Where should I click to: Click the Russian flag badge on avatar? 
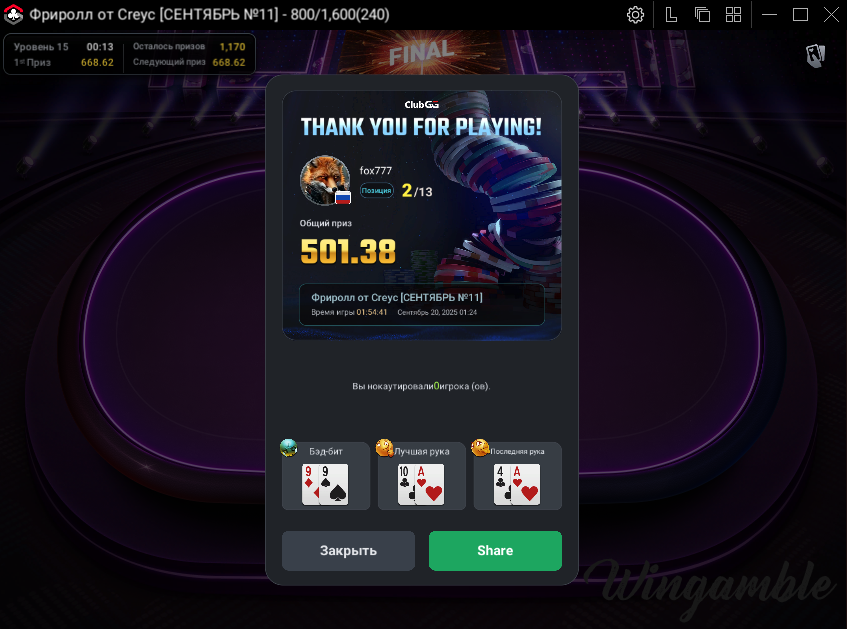pyautogui.click(x=343, y=197)
